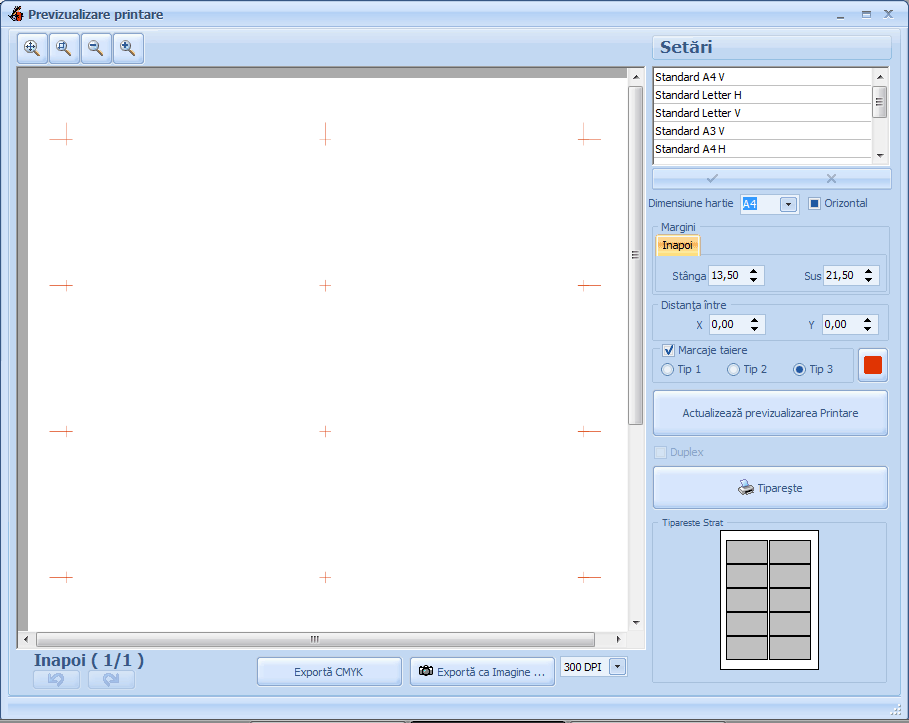Select the Standard A4 V preset
The height and width of the screenshot is (723, 909).
point(762,77)
